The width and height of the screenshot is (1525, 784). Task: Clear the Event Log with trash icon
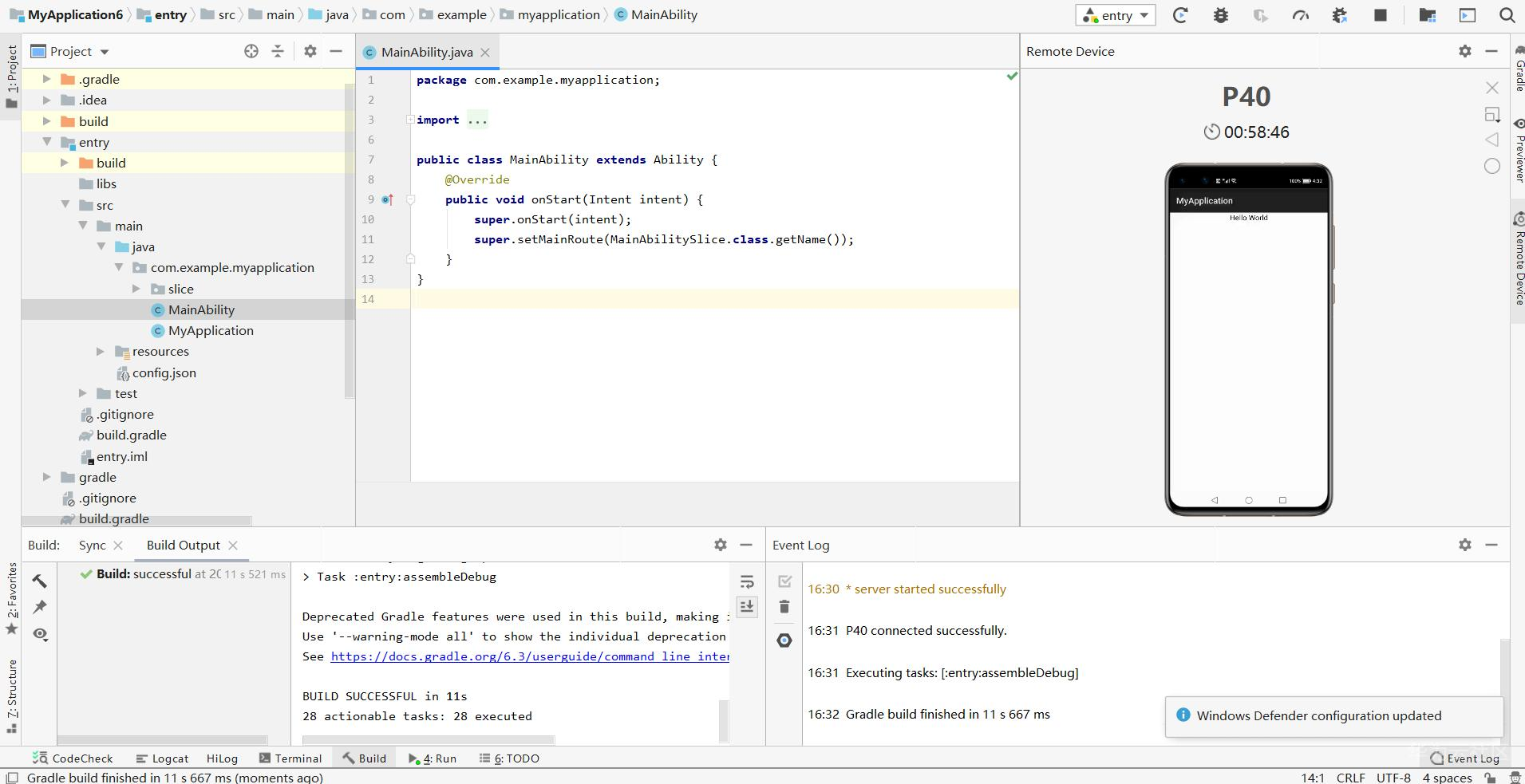click(x=784, y=607)
